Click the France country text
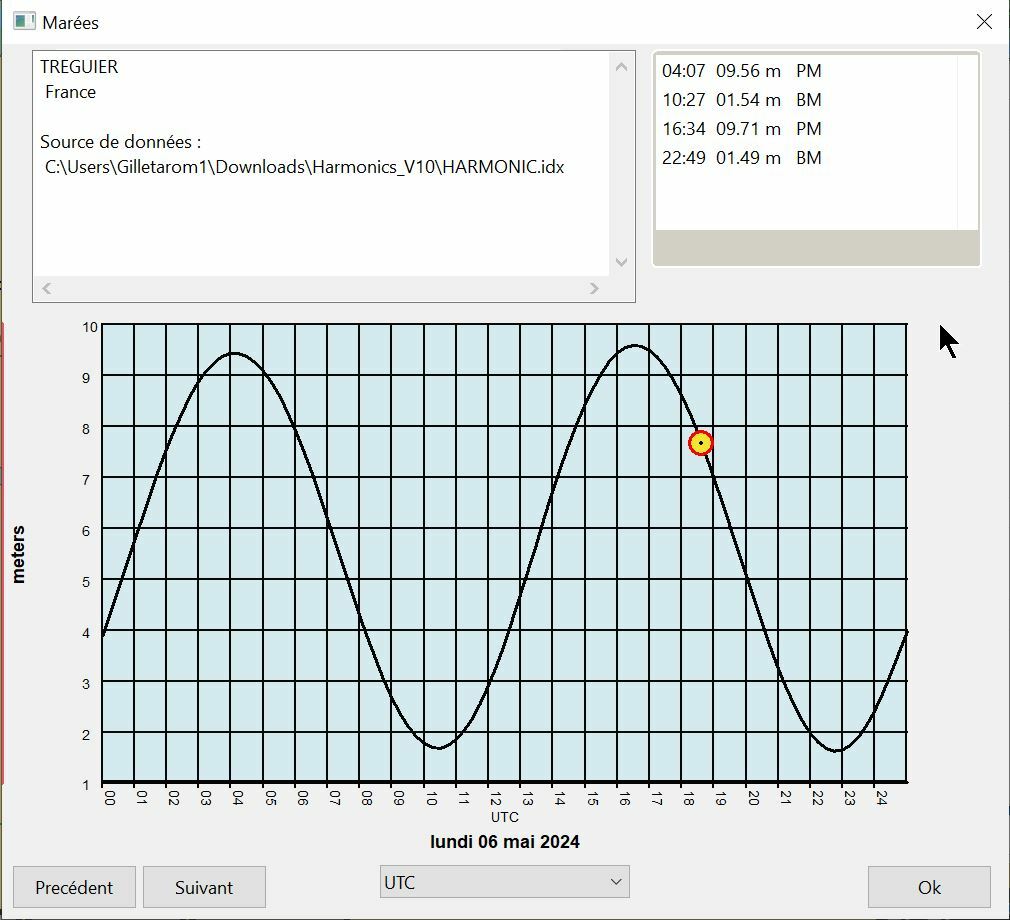The height and width of the screenshot is (920, 1010). [x=70, y=92]
